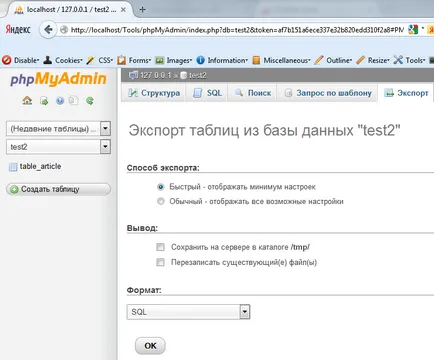Viewport: 434px width, 360px height.
Task: Click the green reload navigation icon
Action: 89,100
